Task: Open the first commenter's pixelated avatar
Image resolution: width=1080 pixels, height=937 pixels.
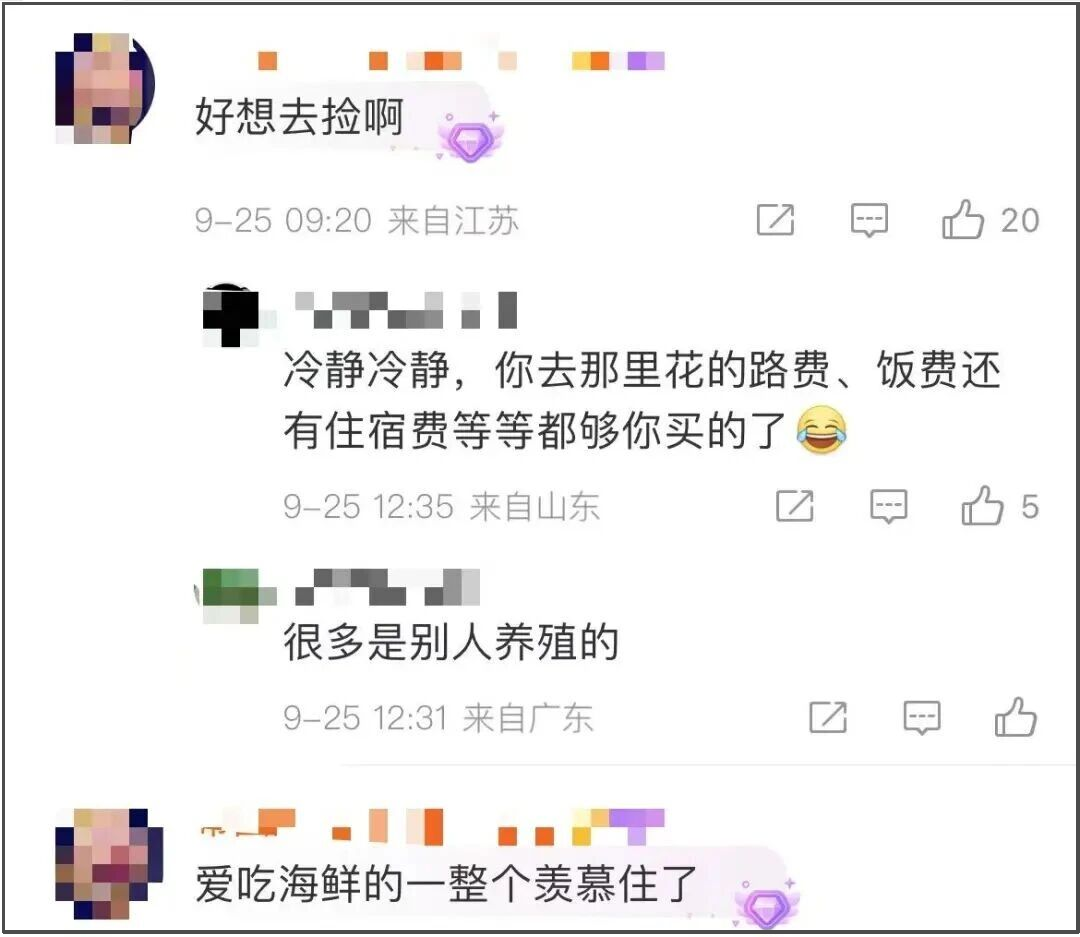Action: pyautogui.click(x=105, y=87)
